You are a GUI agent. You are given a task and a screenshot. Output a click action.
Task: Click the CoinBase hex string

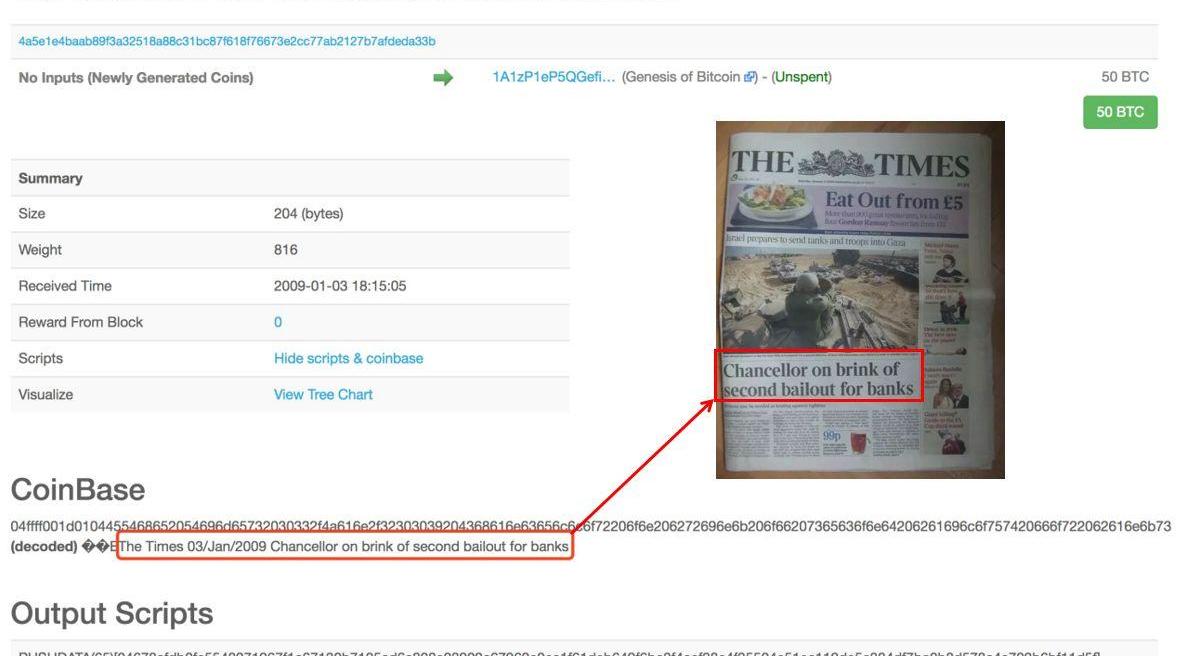click(590, 526)
